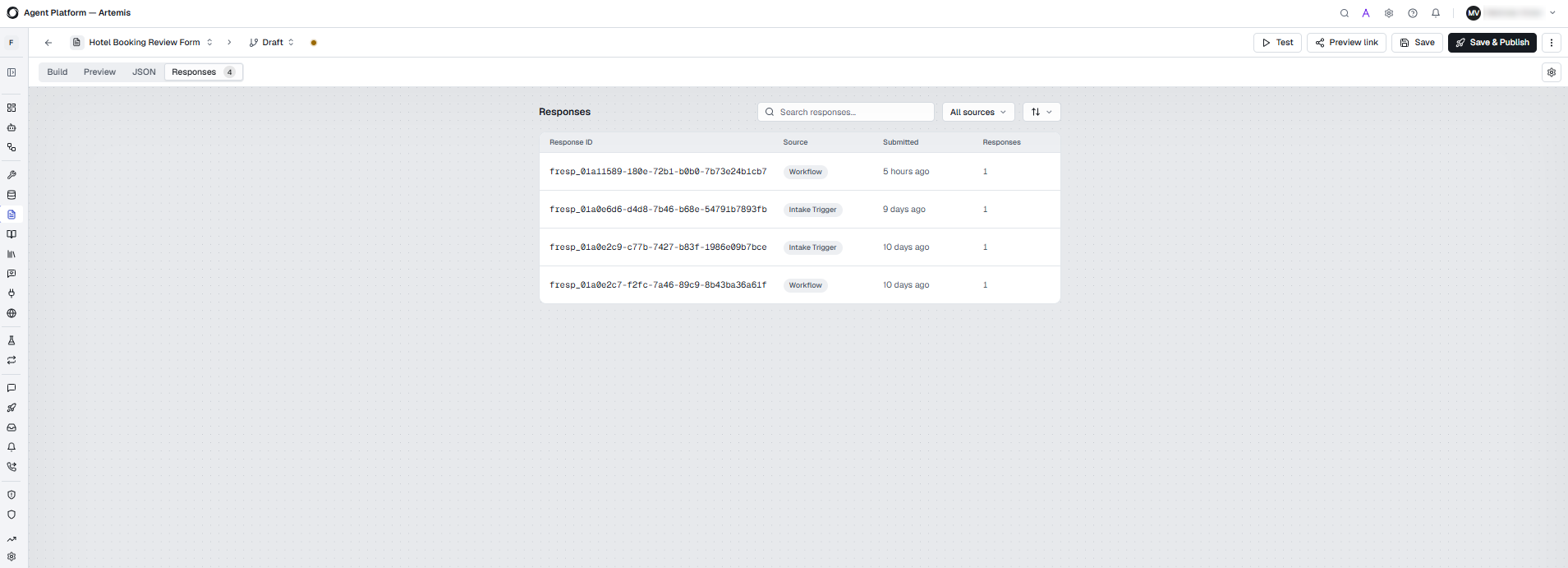Click the F workspace avatar

coord(11,43)
